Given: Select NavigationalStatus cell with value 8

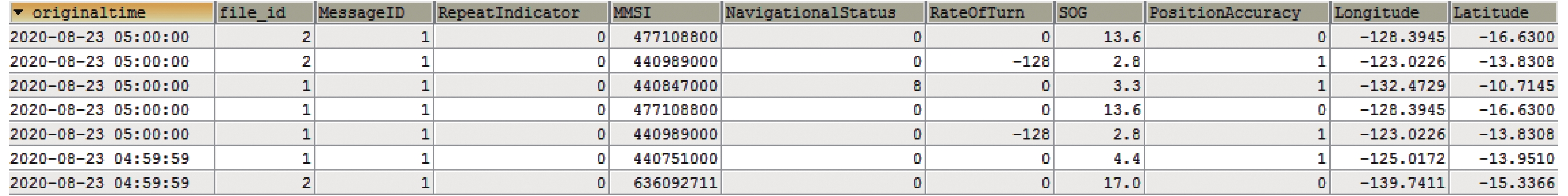Looking at the screenshot, I should pos(823,86).
